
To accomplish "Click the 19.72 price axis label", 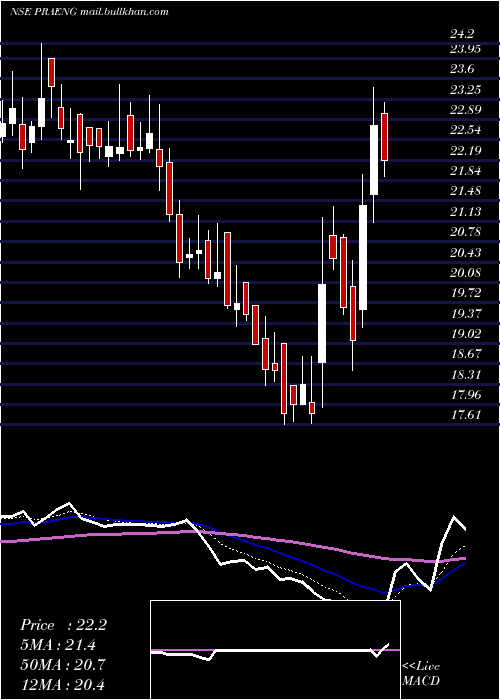I will click(465, 293).
